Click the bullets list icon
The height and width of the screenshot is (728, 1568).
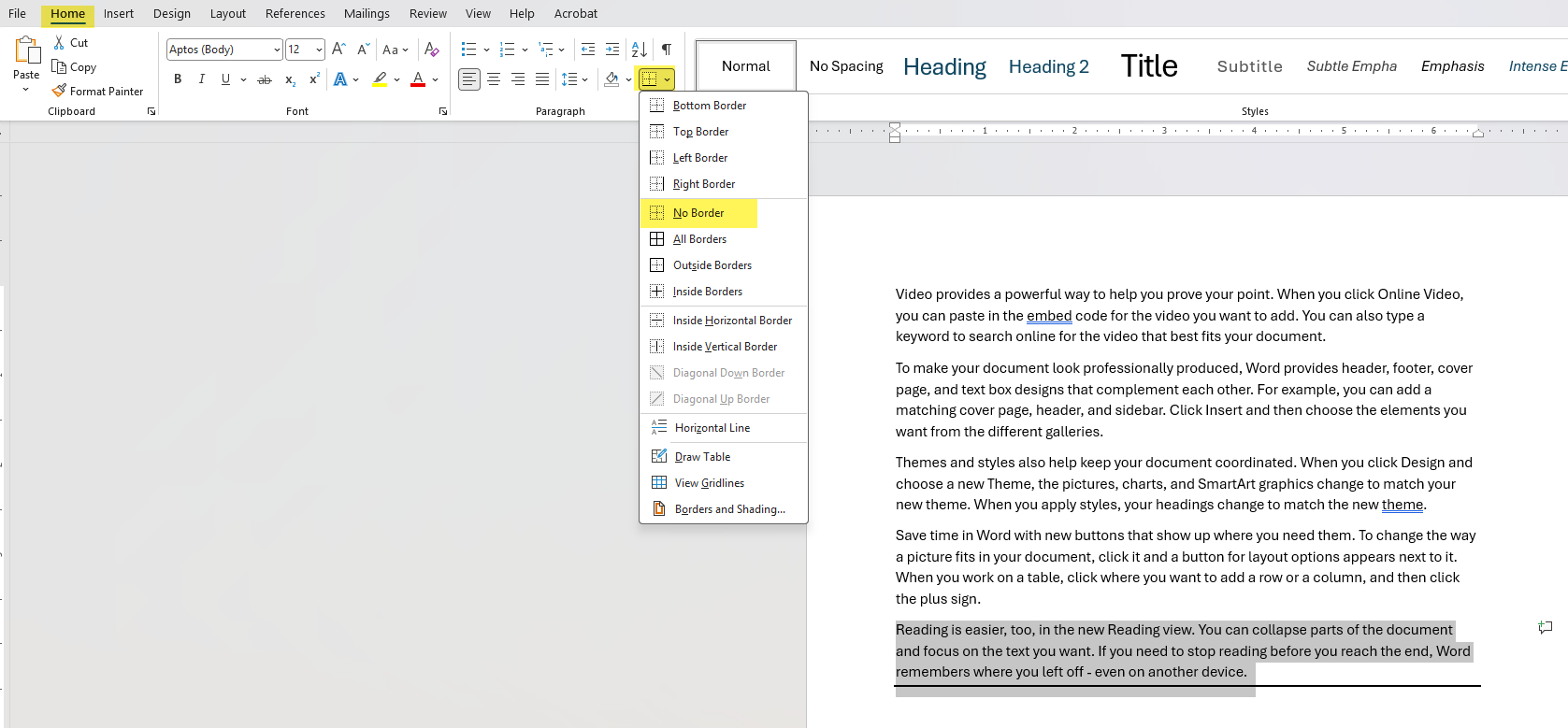coord(469,50)
